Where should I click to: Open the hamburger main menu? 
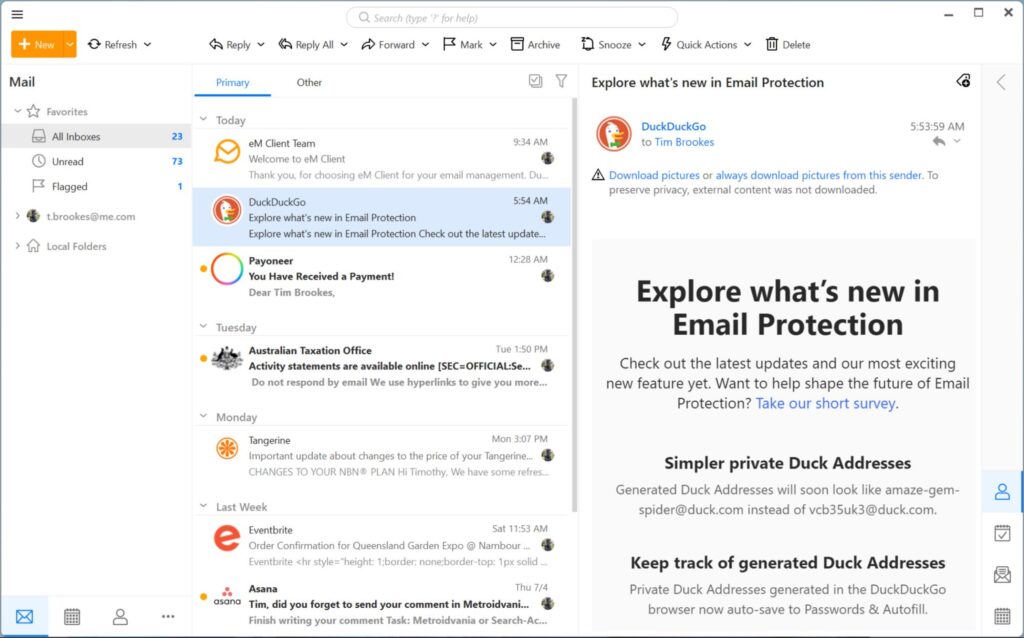coord(18,14)
